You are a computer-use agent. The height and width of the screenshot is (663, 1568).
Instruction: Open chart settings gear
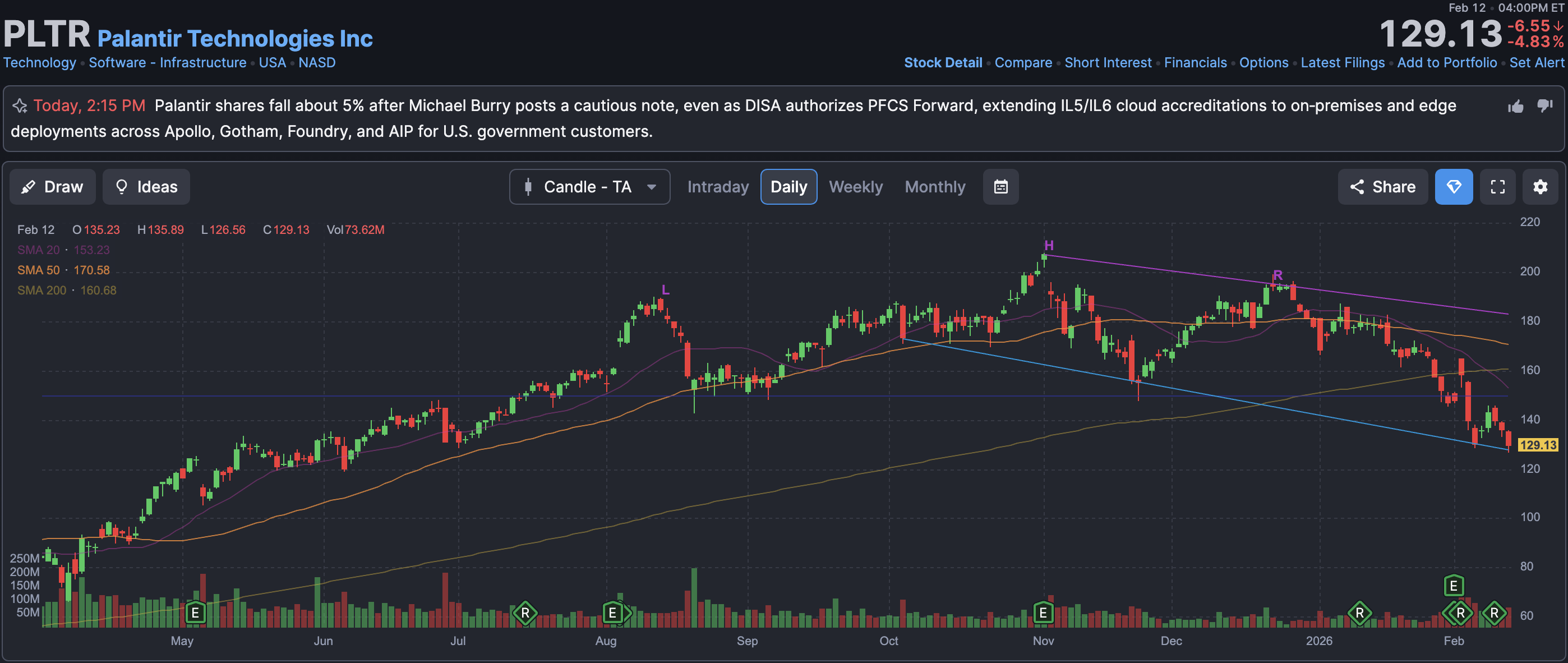pos(1540,187)
